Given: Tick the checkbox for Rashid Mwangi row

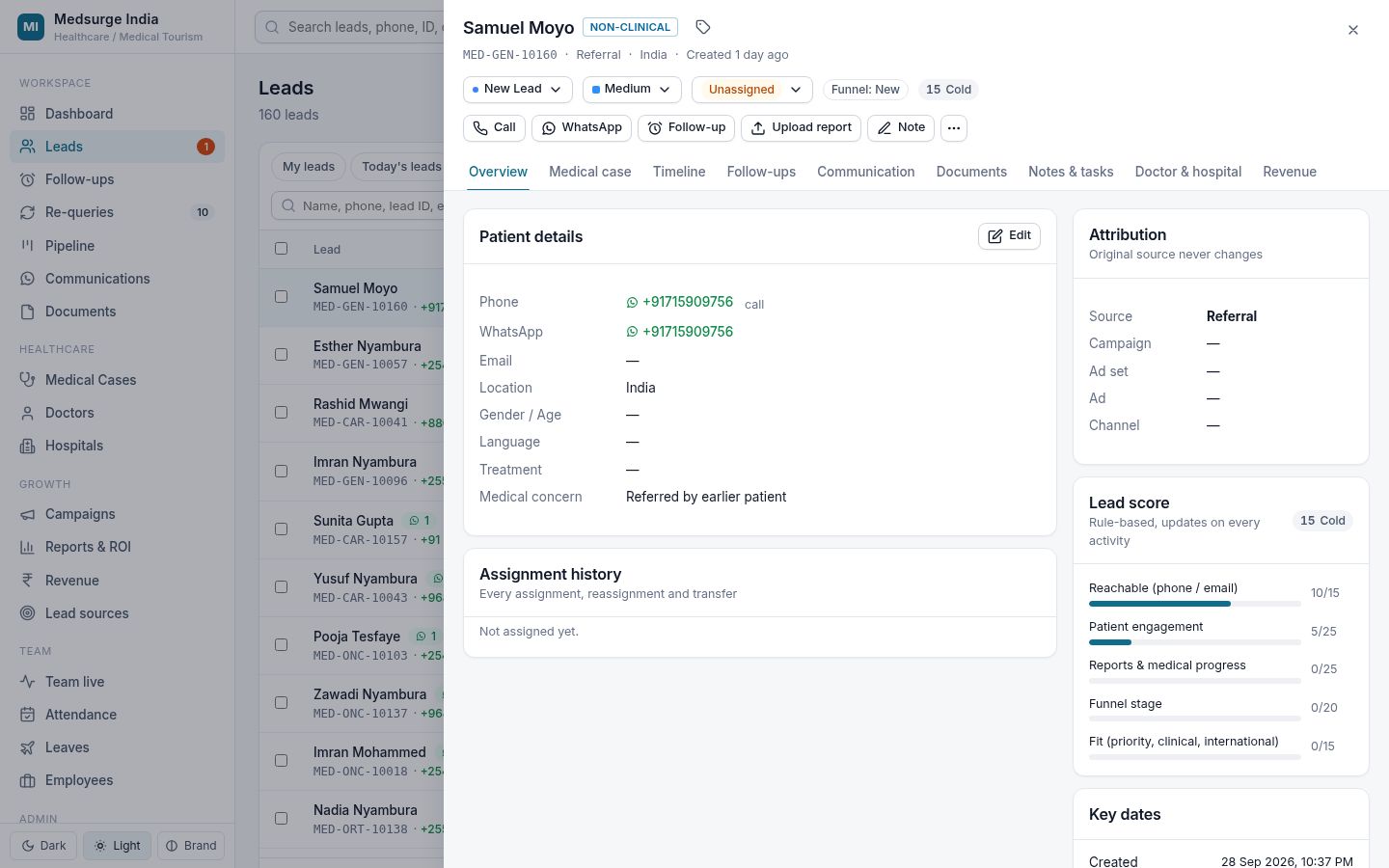Looking at the screenshot, I should [282, 413].
